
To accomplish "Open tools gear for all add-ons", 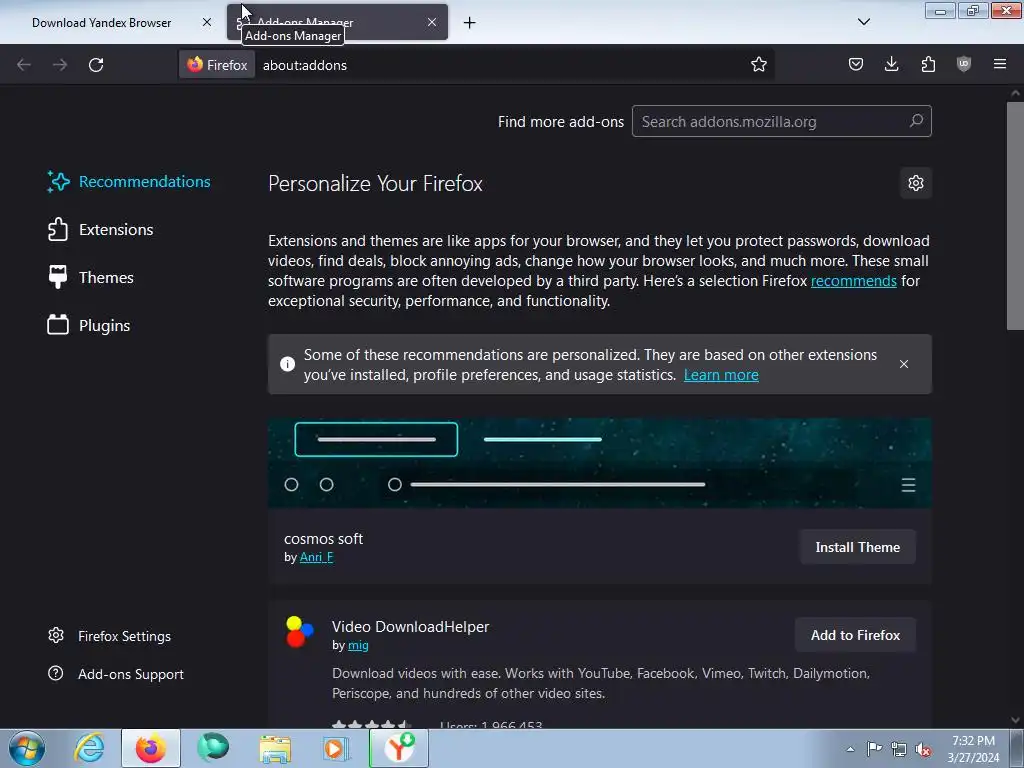I will pos(916,183).
